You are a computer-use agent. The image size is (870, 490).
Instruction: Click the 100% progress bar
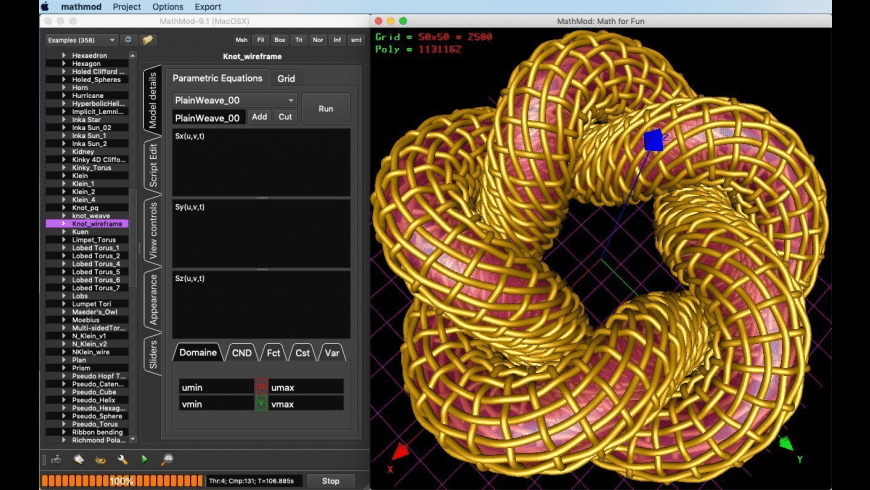click(x=122, y=481)
